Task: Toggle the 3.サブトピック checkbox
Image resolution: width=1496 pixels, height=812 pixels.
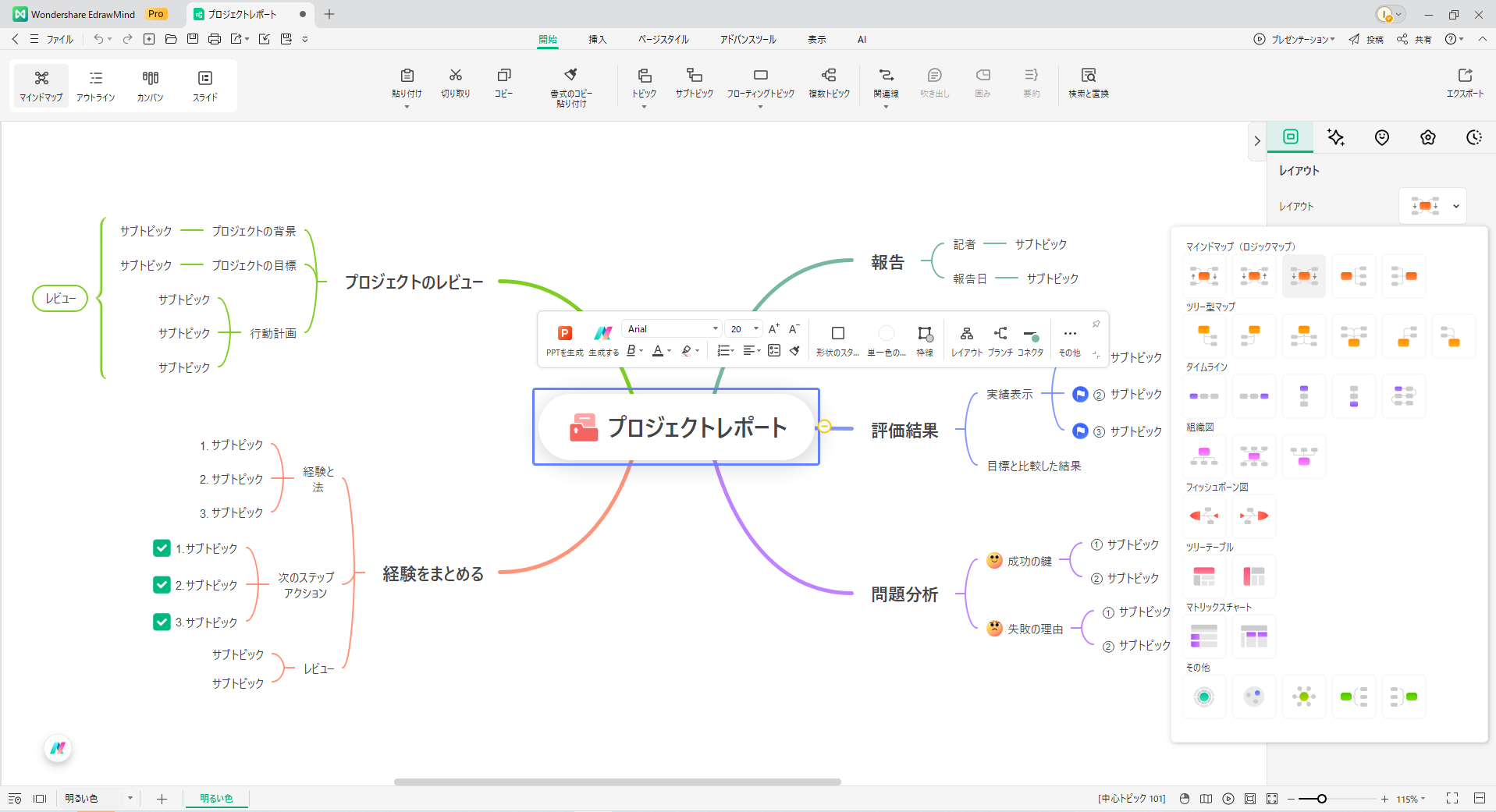Action: point(162,622)
